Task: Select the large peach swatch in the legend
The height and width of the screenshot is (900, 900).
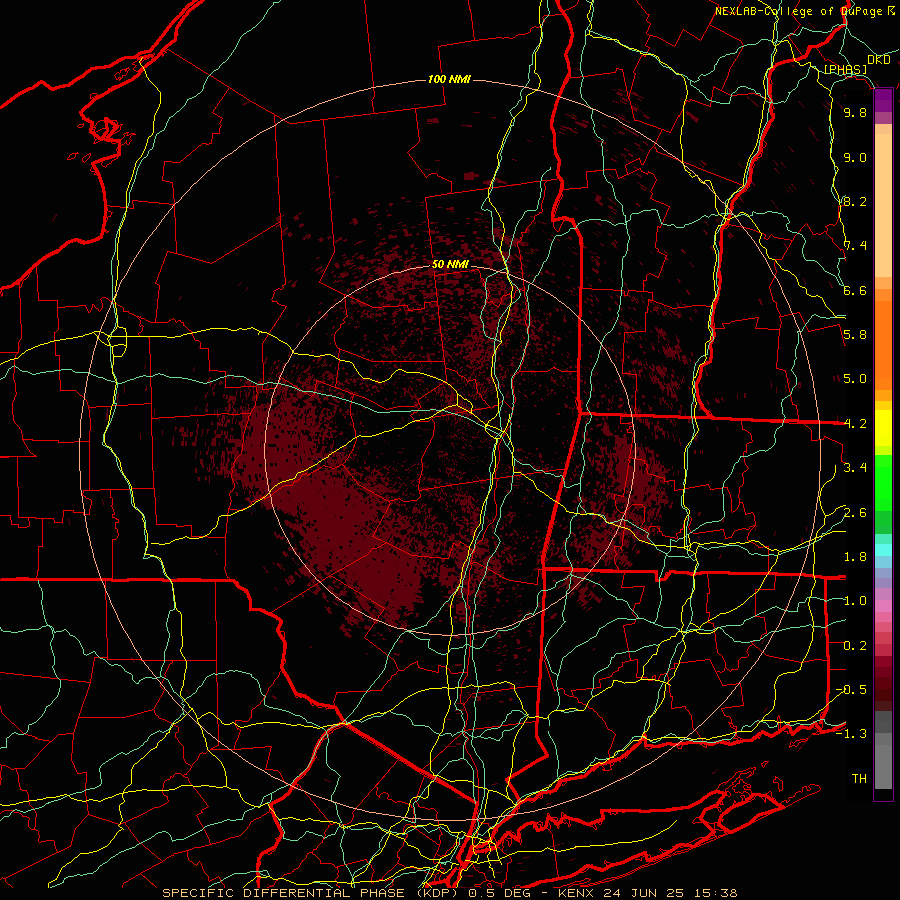Action: [883, 205]
